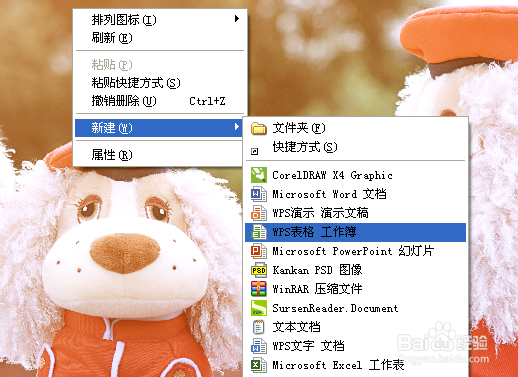Click the WPS文字 document icon
The image size is (518, 377).
pos(259,346)
